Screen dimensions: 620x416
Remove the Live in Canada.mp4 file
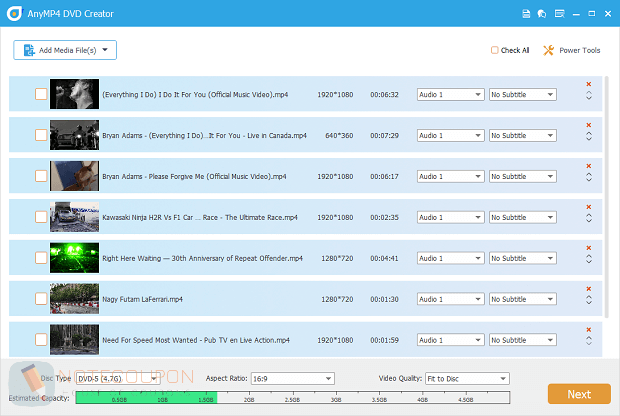pyautogui.click(x=588, y=125)
